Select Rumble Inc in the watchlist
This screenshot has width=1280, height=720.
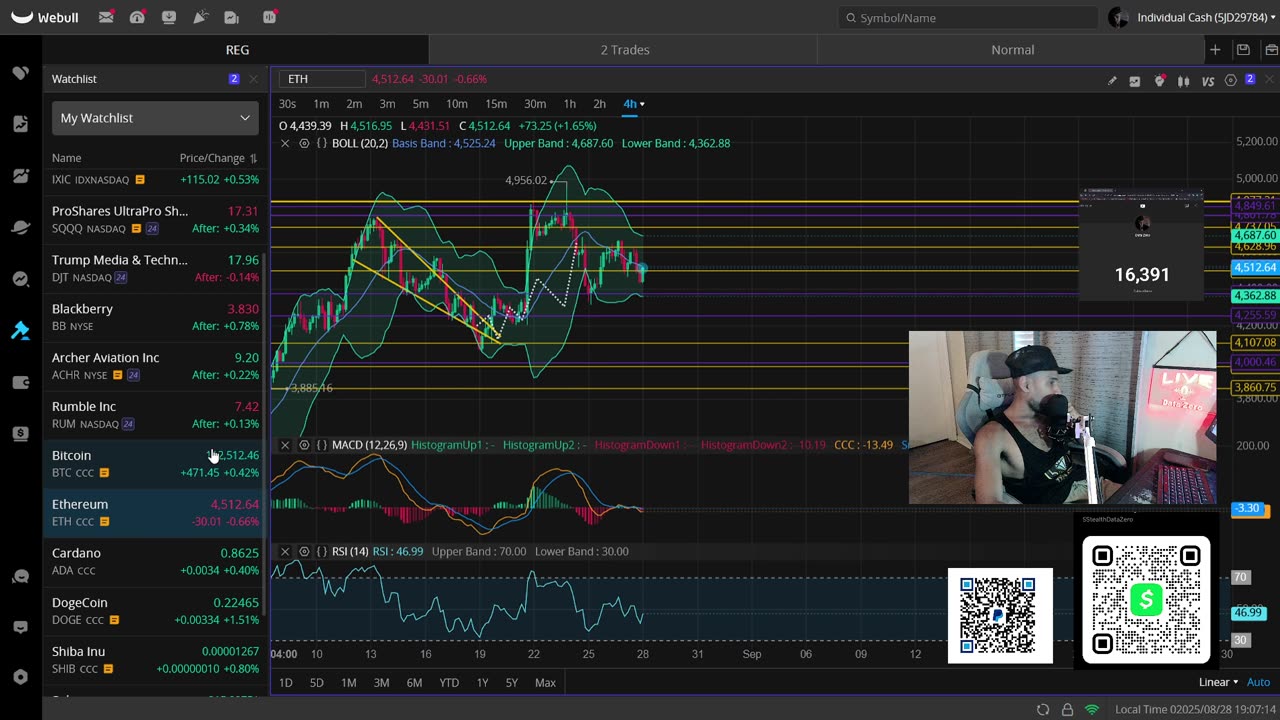155,415
